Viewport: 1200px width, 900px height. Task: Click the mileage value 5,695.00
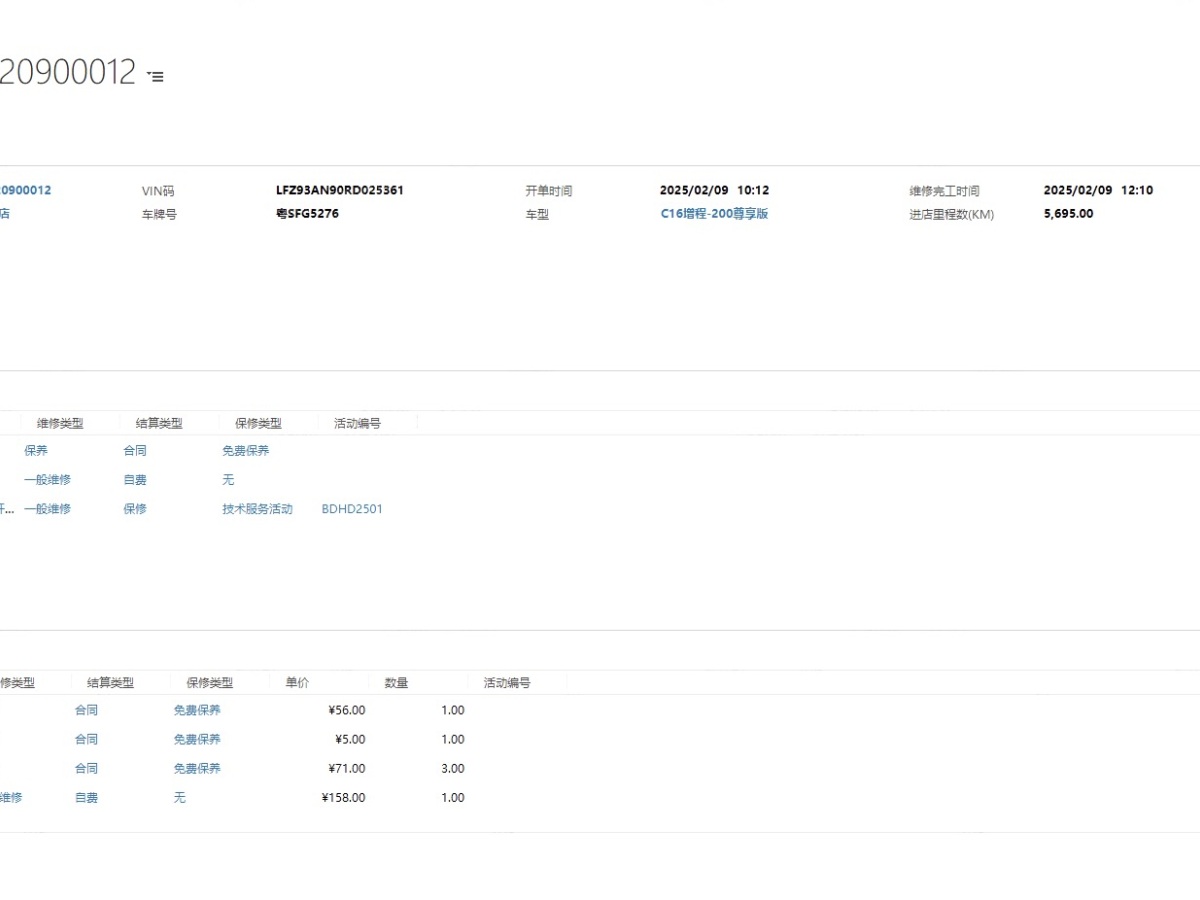(x=1068, y=214)
